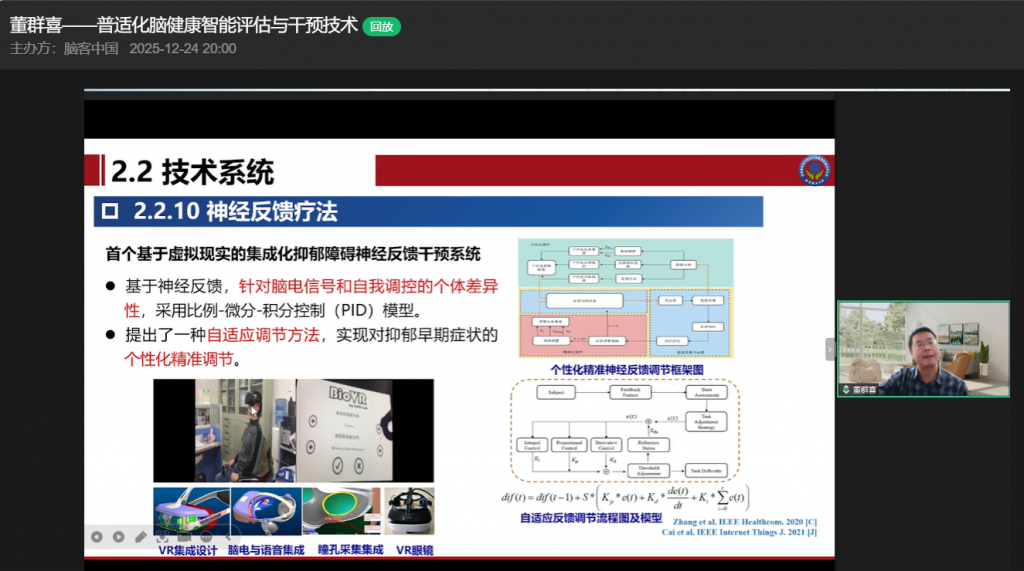Viewport: 1024px width, 571px height.
Task: Click the speaker's webcam video thumbnail
Action: [x=922, y=348]
